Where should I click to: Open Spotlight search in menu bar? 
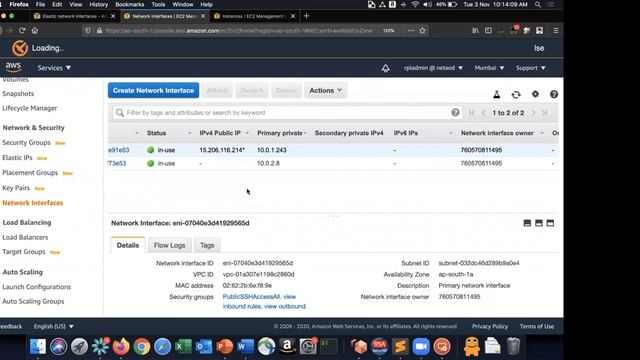(538, 4)
